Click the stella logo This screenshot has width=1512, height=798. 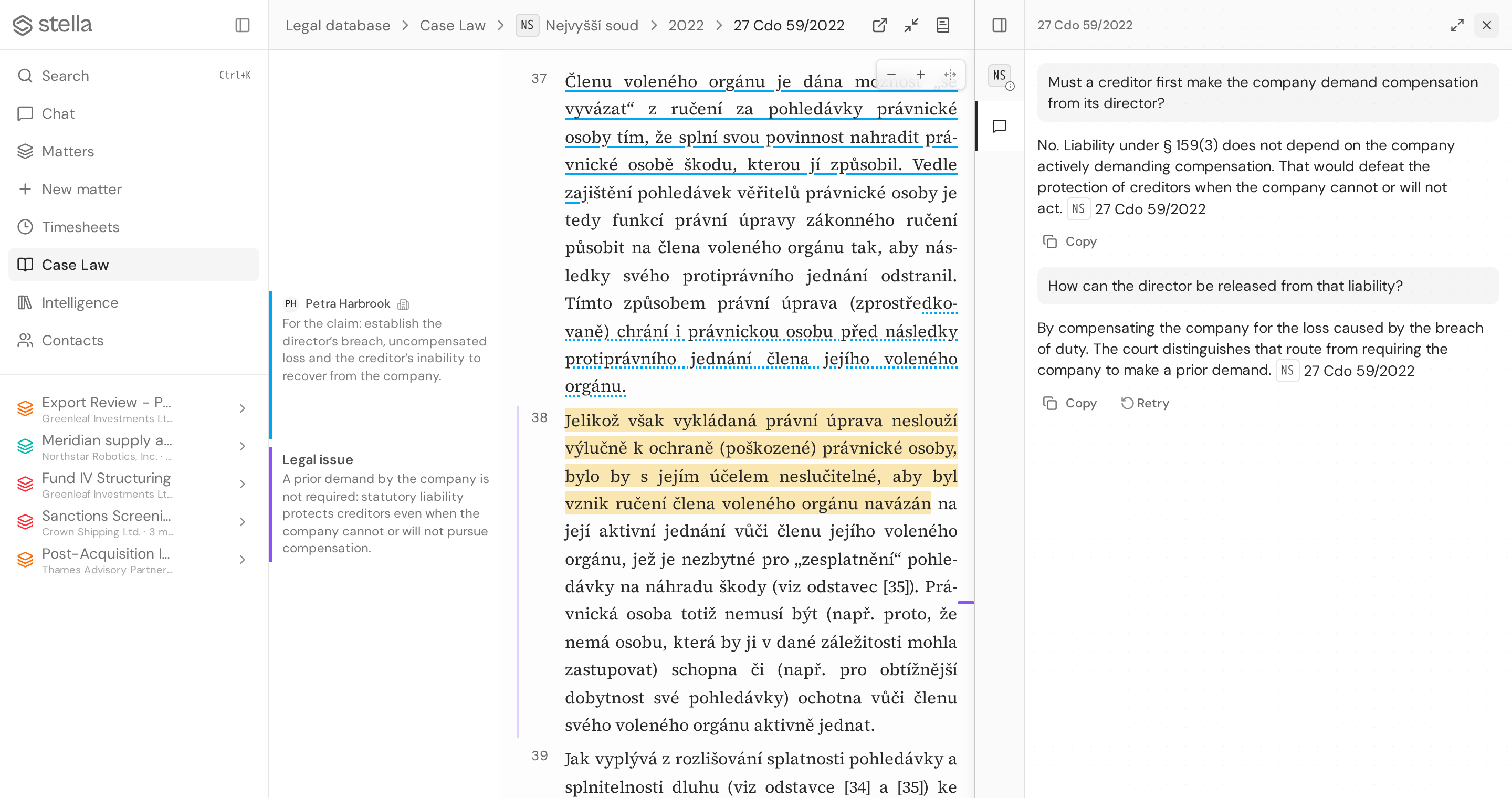pyautogui.click(x=52, y=25)
